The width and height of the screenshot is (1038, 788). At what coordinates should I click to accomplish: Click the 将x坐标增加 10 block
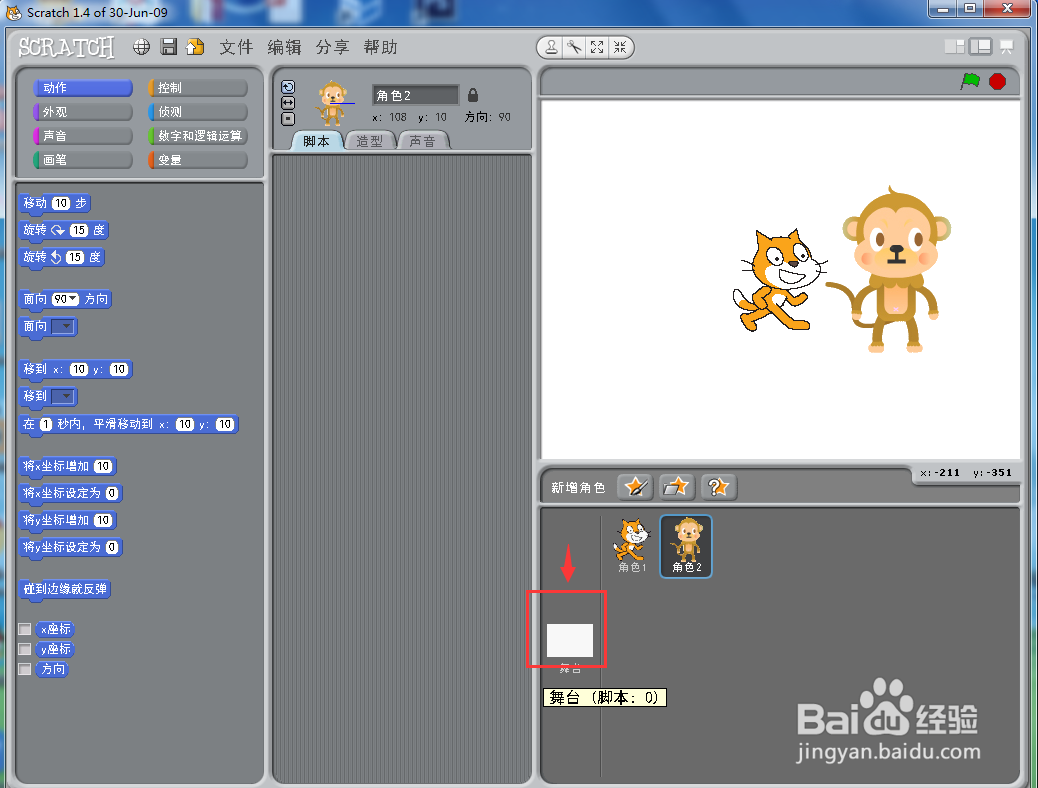(68, 466)
